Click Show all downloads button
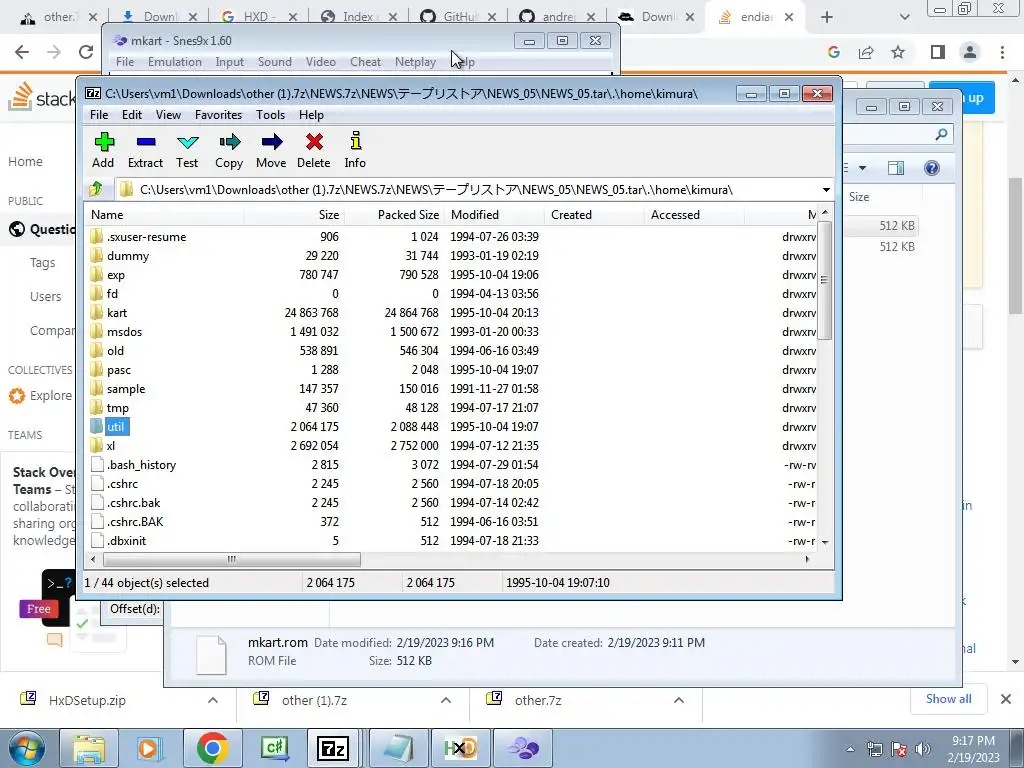 pyautogui.click(x=948, y=699)
